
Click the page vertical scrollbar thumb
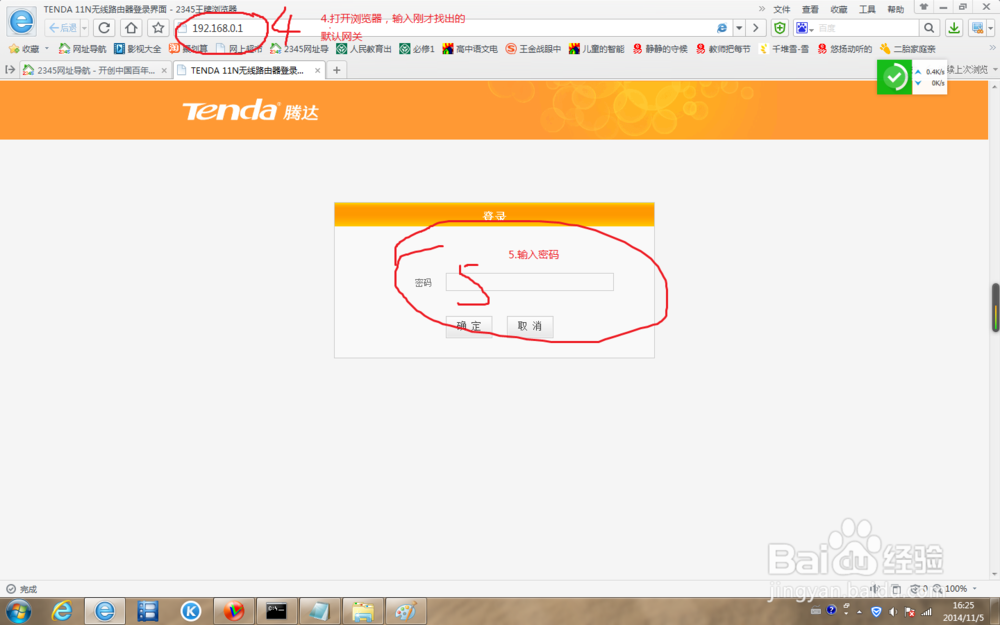pos(995,307)
